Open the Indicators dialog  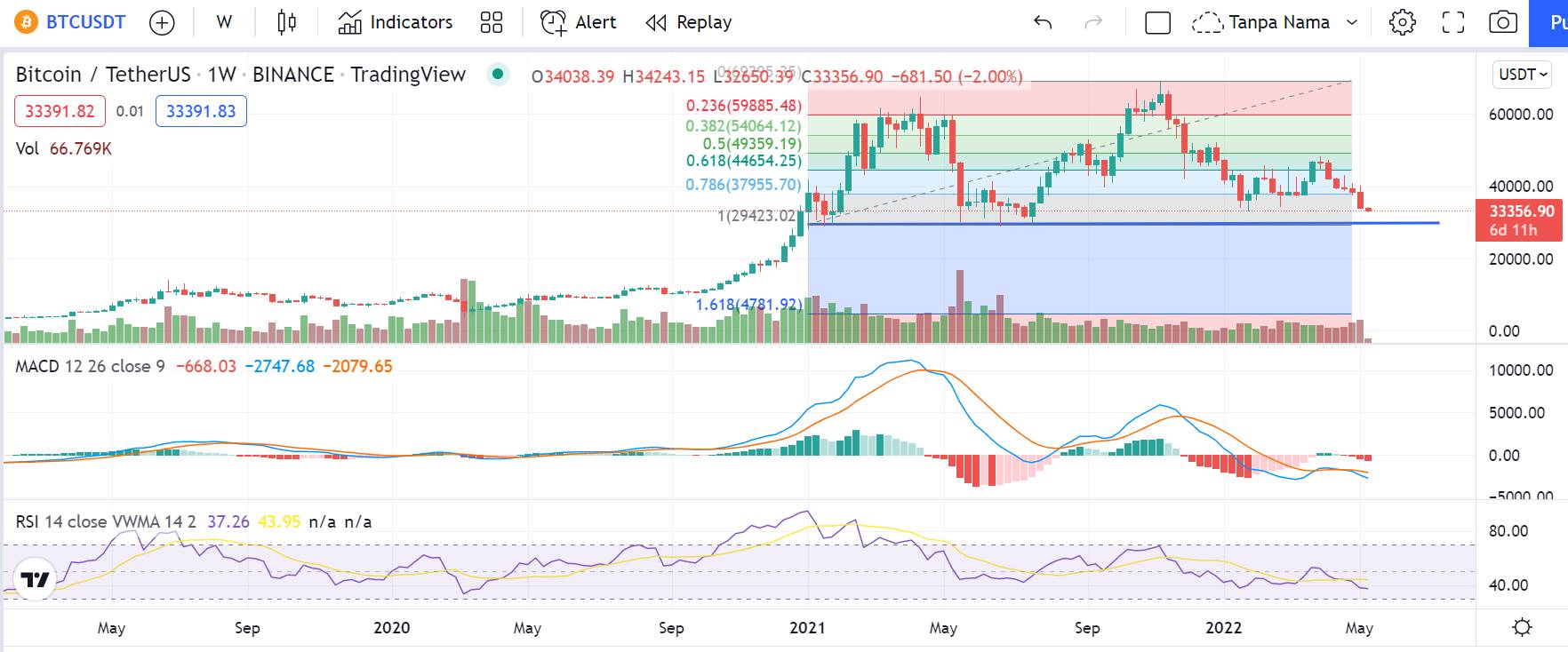[x=396, y=22]
